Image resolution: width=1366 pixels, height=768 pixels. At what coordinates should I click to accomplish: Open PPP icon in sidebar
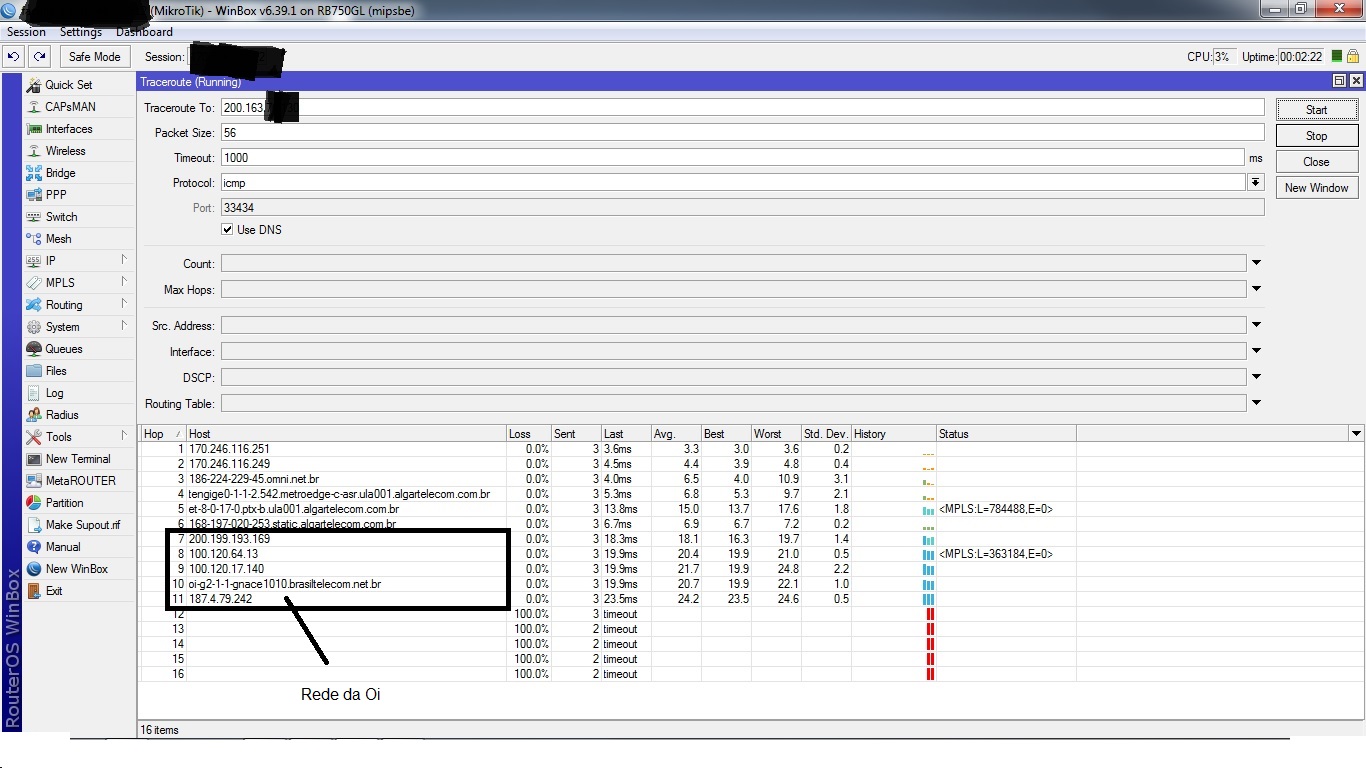pyautogui.click(x=34, y=195)
